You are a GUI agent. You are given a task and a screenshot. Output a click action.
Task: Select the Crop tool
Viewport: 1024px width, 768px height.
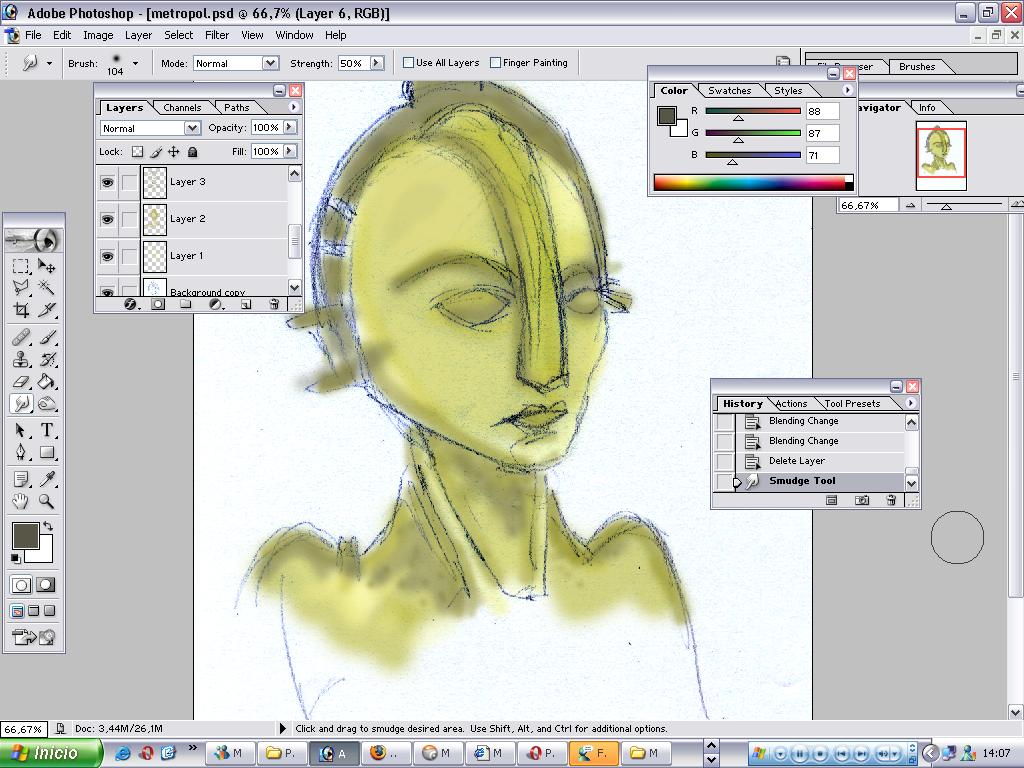pyautogui.click(x=21, y=310)
